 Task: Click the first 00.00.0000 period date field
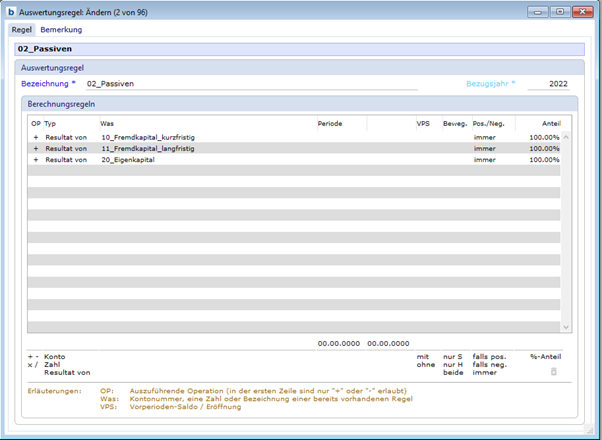(338, 343)
